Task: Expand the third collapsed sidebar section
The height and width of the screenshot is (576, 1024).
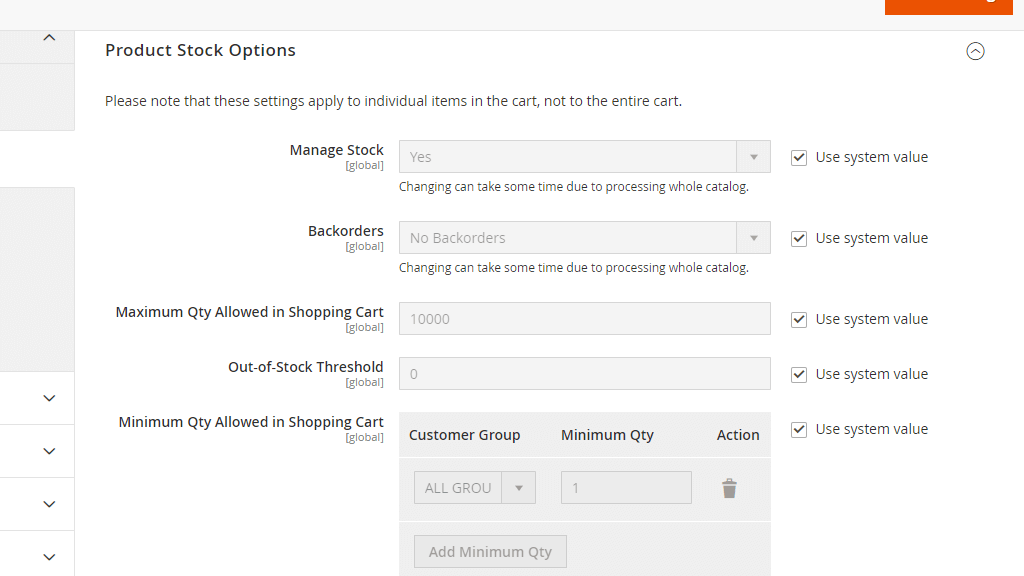Action: 49,504
